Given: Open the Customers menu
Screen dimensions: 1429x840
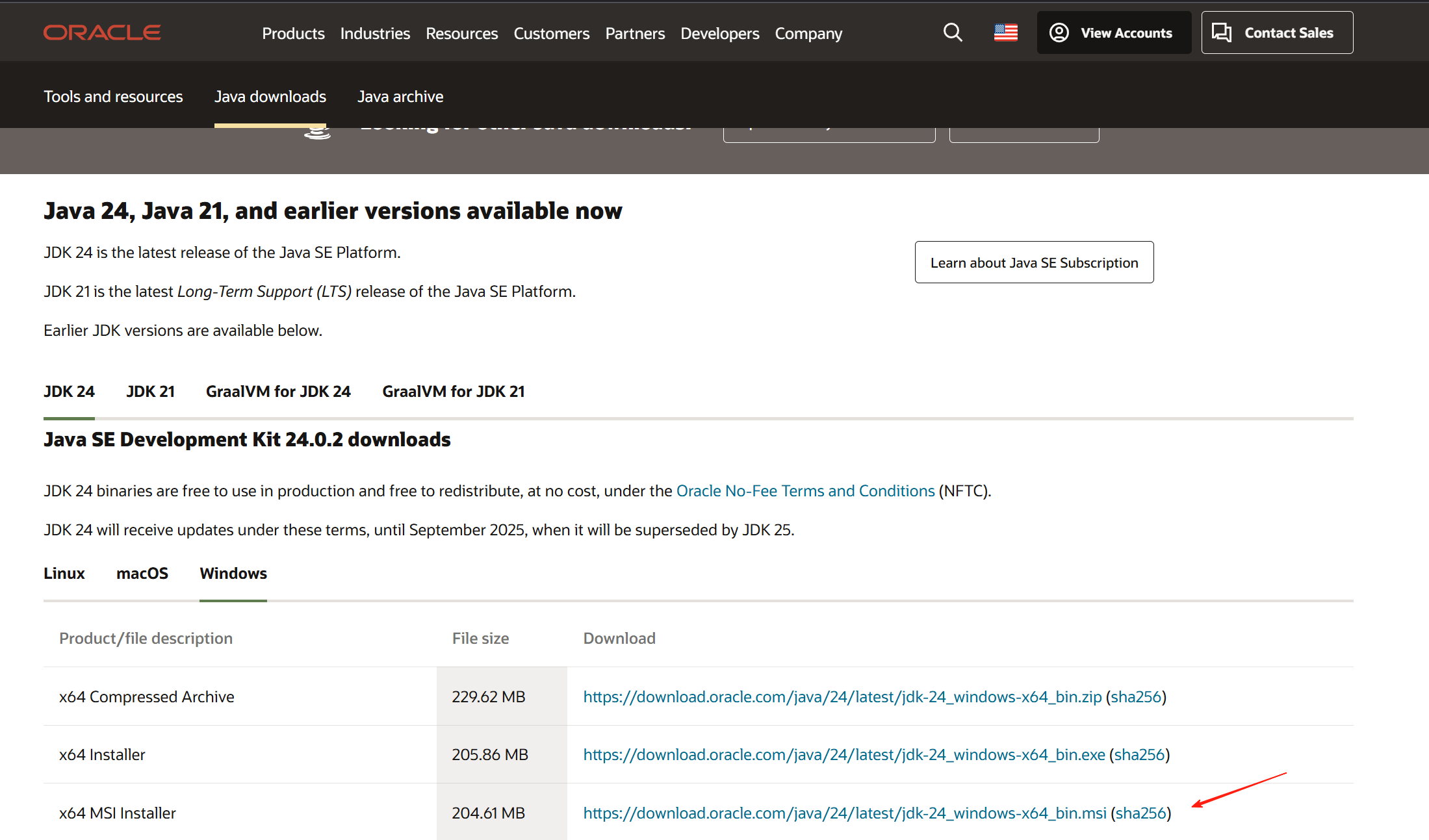Looking at the screenshot, I should coord(551,33).
